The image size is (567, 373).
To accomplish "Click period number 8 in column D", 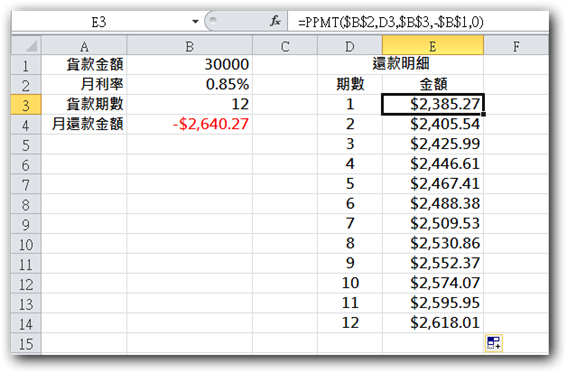I will 350,244.
